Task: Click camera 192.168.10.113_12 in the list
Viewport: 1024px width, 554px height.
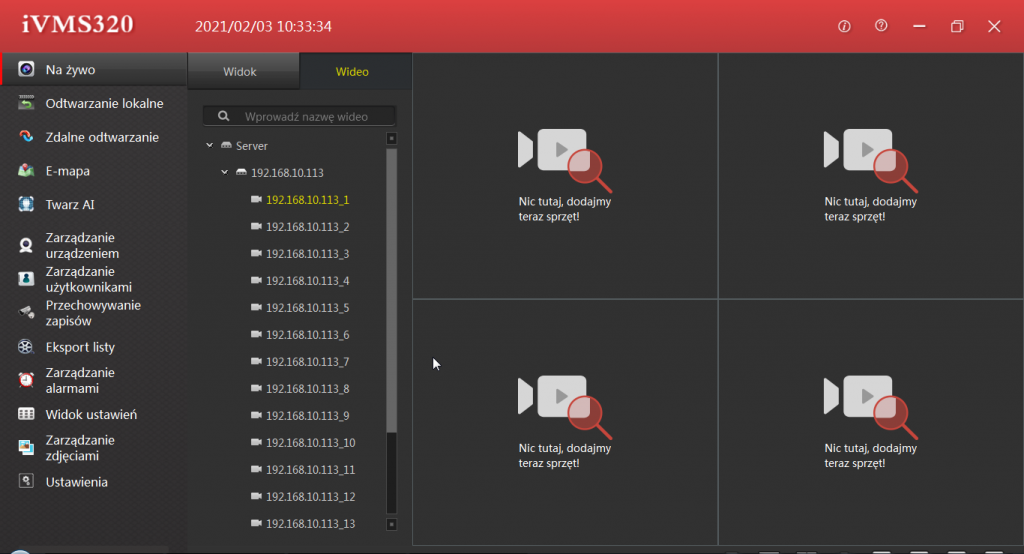Action: (x=310, y=497)
